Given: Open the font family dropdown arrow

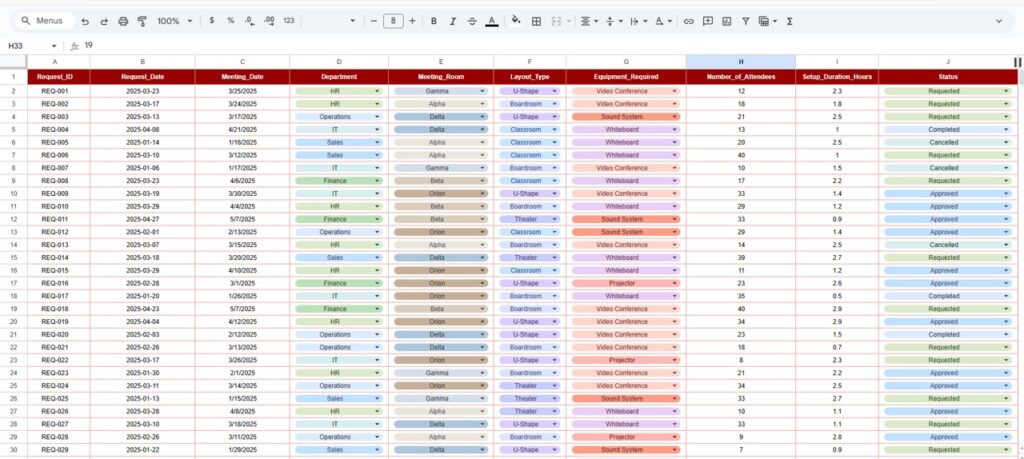Looking at the screenshot, I should [353, 21].
